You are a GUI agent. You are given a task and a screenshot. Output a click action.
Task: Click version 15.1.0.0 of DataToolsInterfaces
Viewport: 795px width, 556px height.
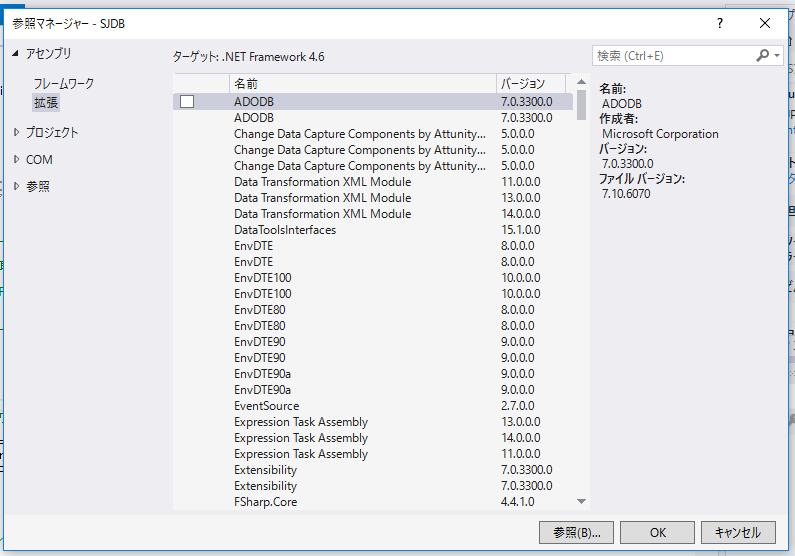coord(521,230)
